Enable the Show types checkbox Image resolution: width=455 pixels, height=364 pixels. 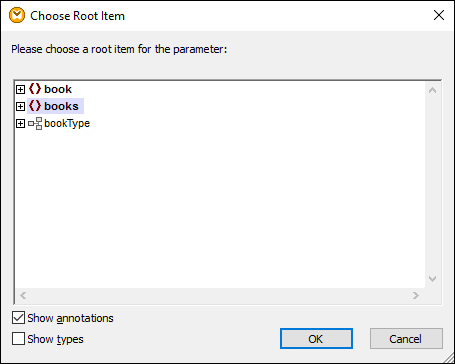(18, 339)
